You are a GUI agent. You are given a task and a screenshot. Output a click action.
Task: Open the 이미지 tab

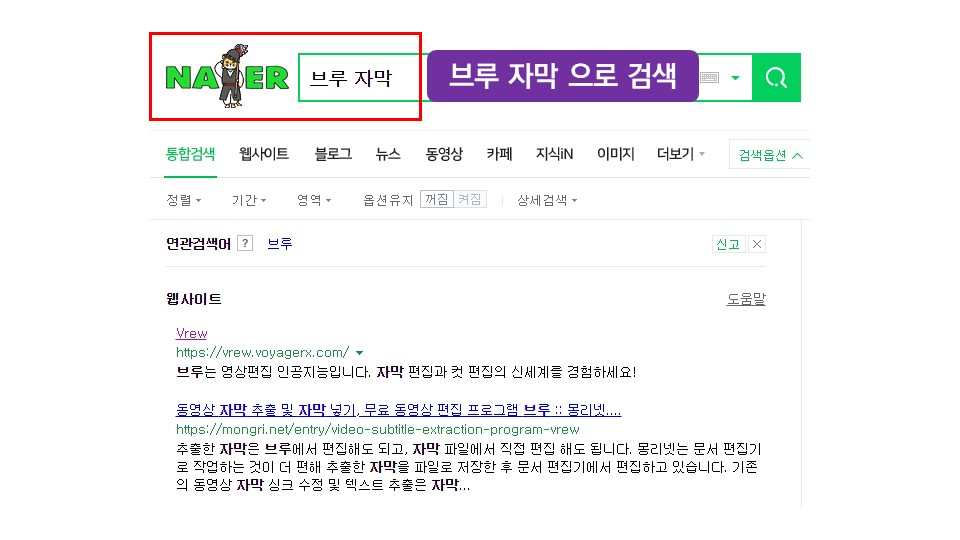click(x=615, y=154)
